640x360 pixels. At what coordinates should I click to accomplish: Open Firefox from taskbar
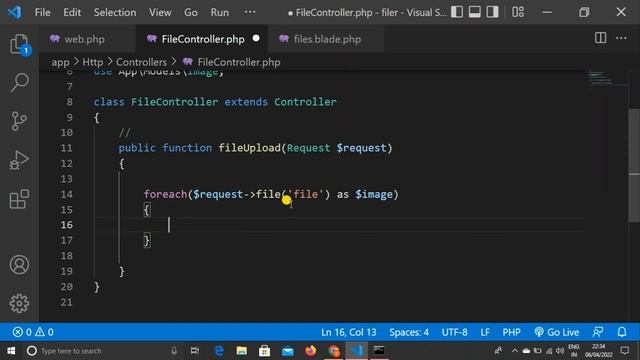tap(311, 351)
